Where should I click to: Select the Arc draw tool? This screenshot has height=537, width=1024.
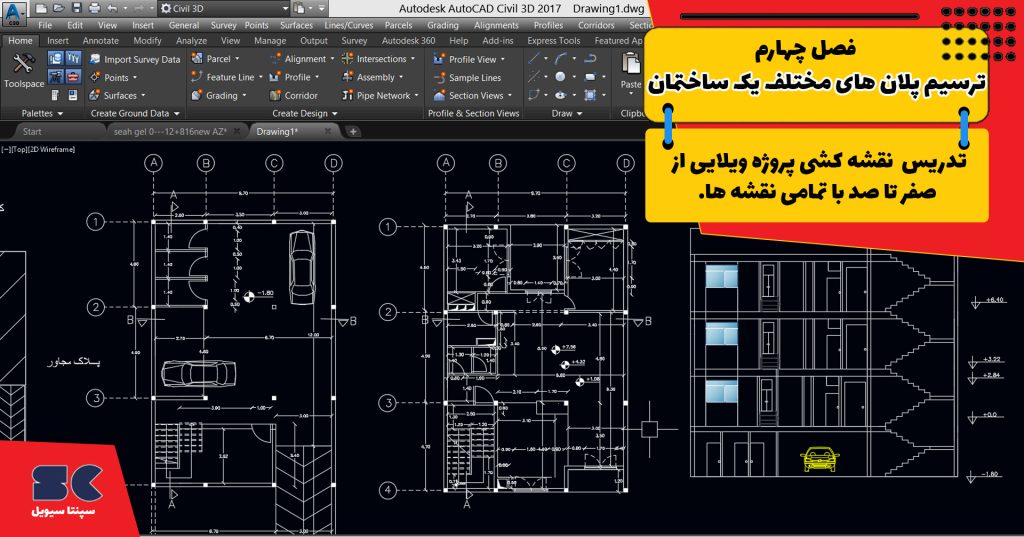click(x=560, y=58)
